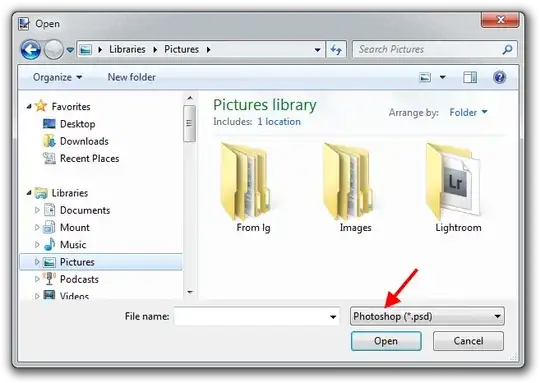The width and height of the screenshot is (540, 383).
Task: Select the Libraries tree node
Action: [x=70, y=193]
